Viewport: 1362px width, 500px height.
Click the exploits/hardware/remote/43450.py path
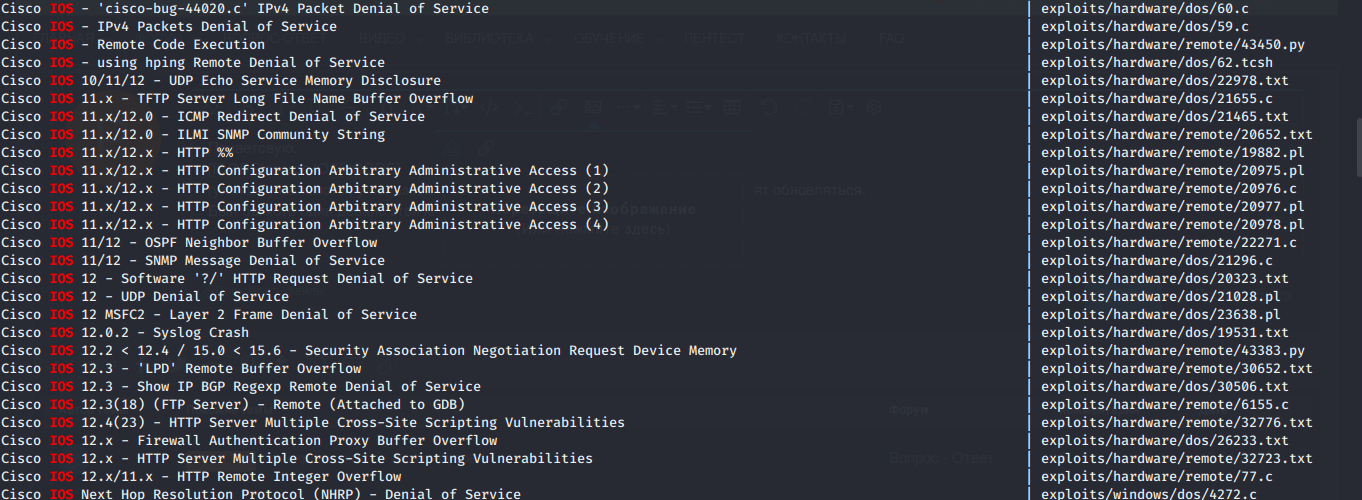click(x=1172, y=45)
